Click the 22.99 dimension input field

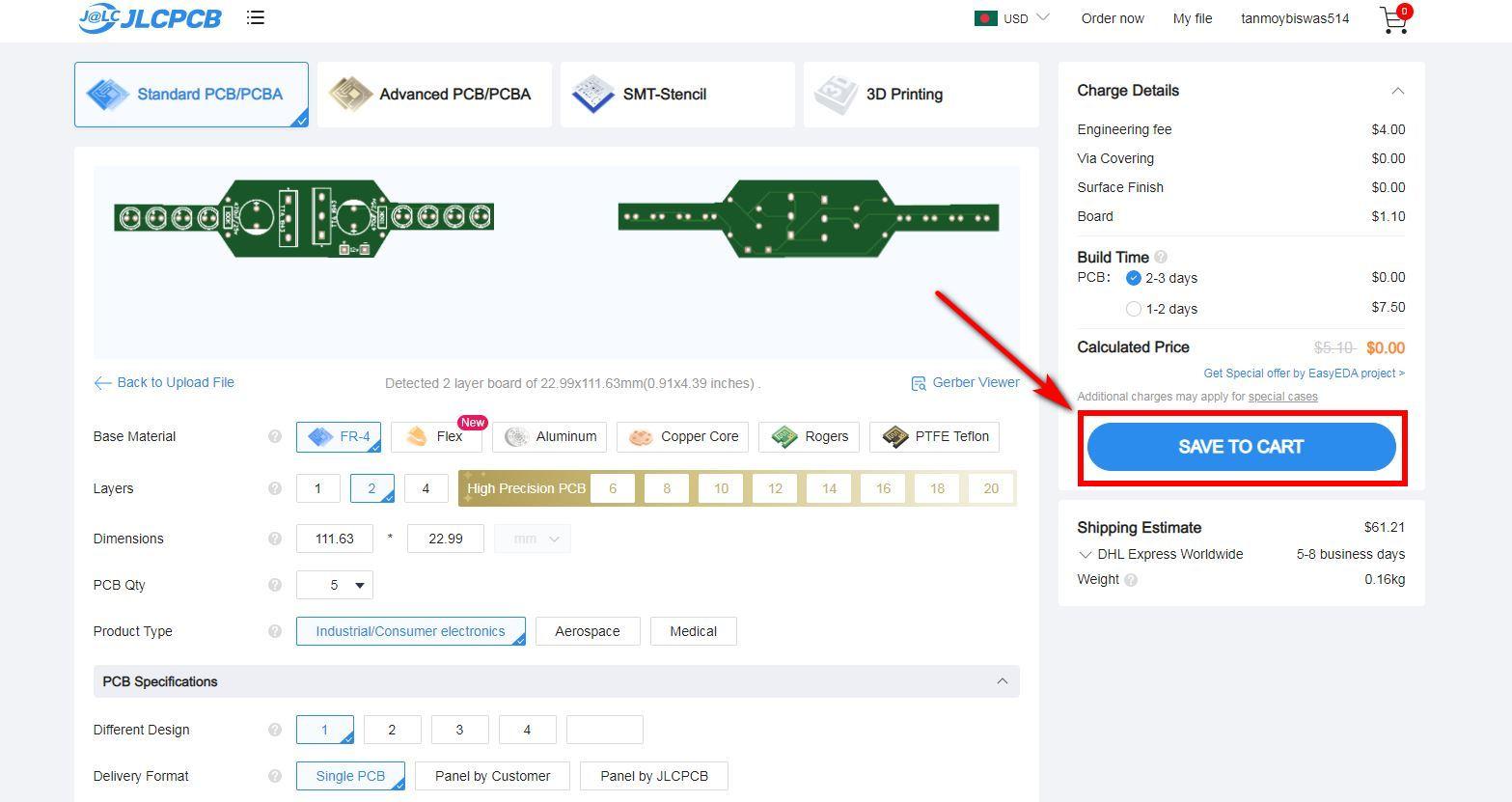coord(446,539)
